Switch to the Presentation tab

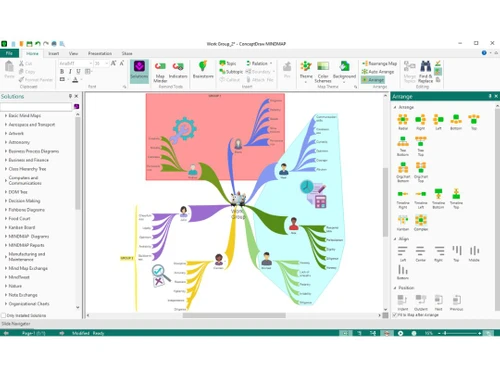coord(100,53)
